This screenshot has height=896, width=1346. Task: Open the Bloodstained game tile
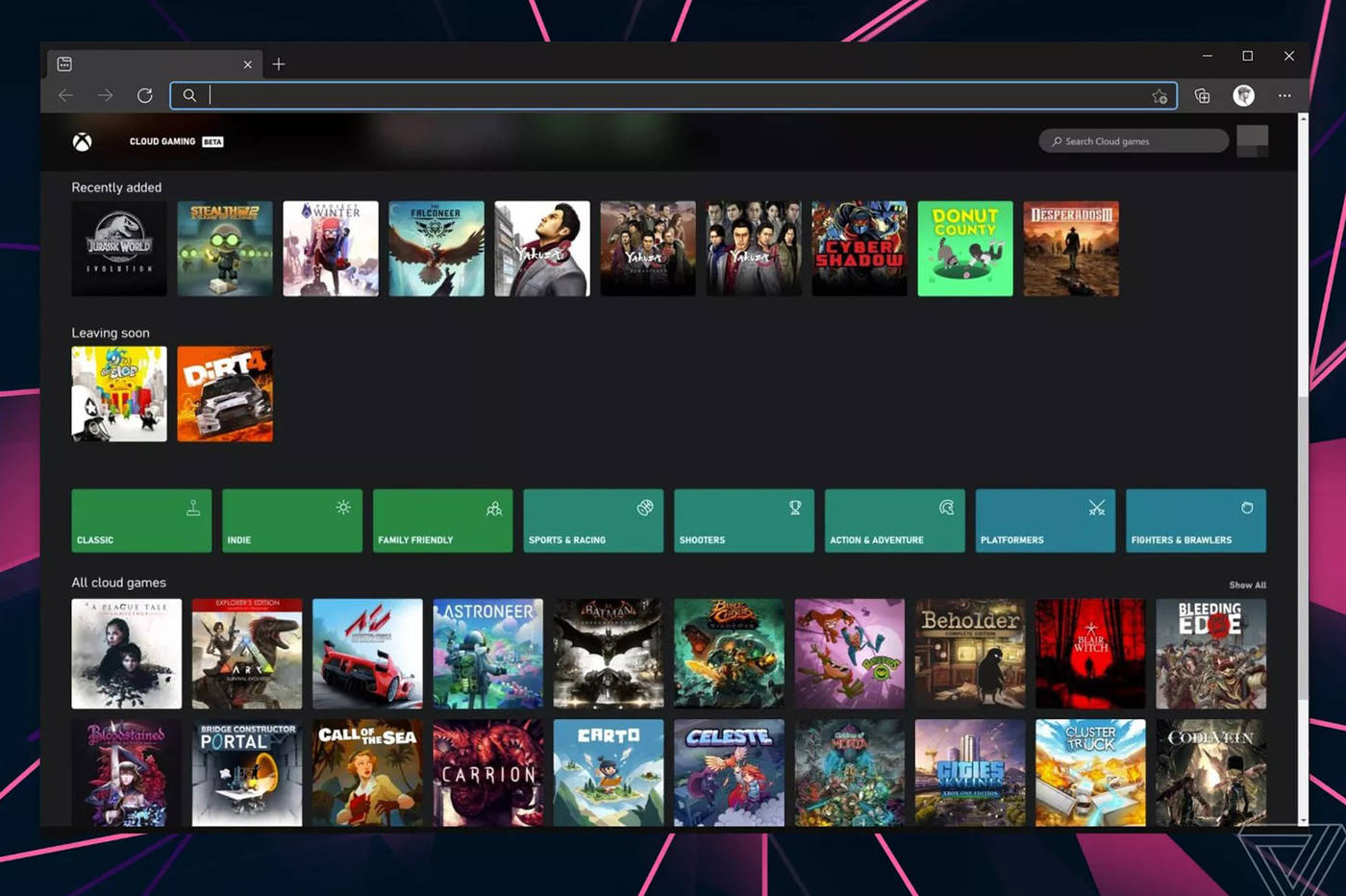[x=126, y=773]
